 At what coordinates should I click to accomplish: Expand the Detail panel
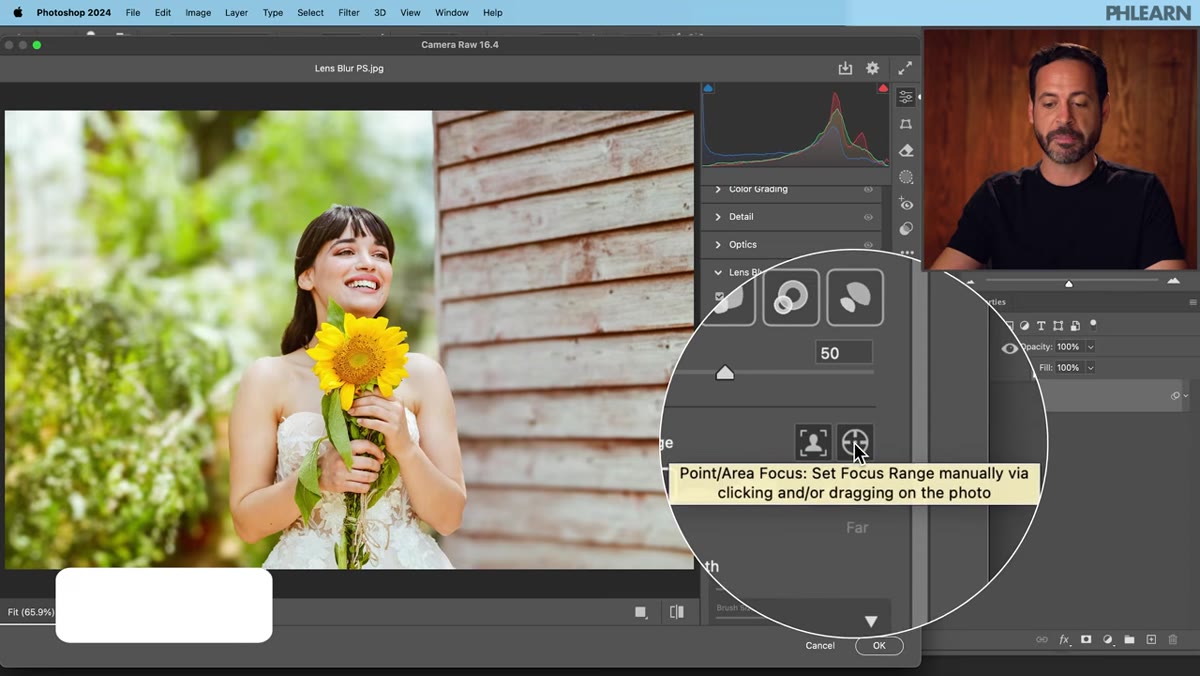click(718, 217)
